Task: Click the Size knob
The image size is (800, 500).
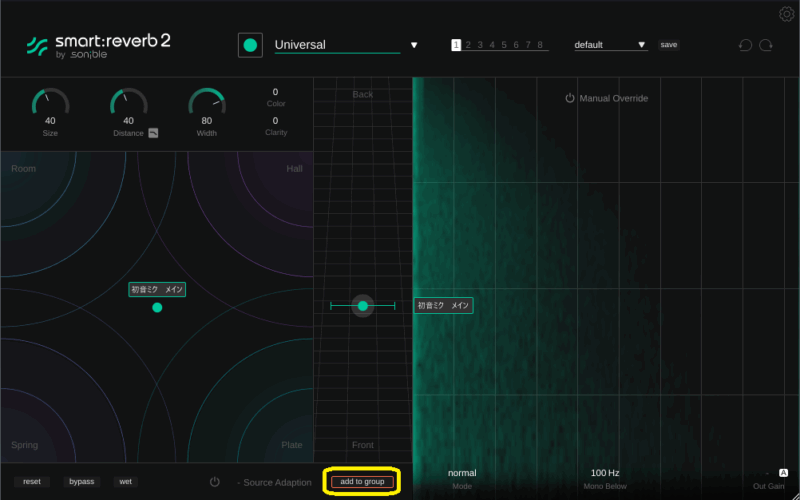Action: pyautogui.click(x=51, y=102)
